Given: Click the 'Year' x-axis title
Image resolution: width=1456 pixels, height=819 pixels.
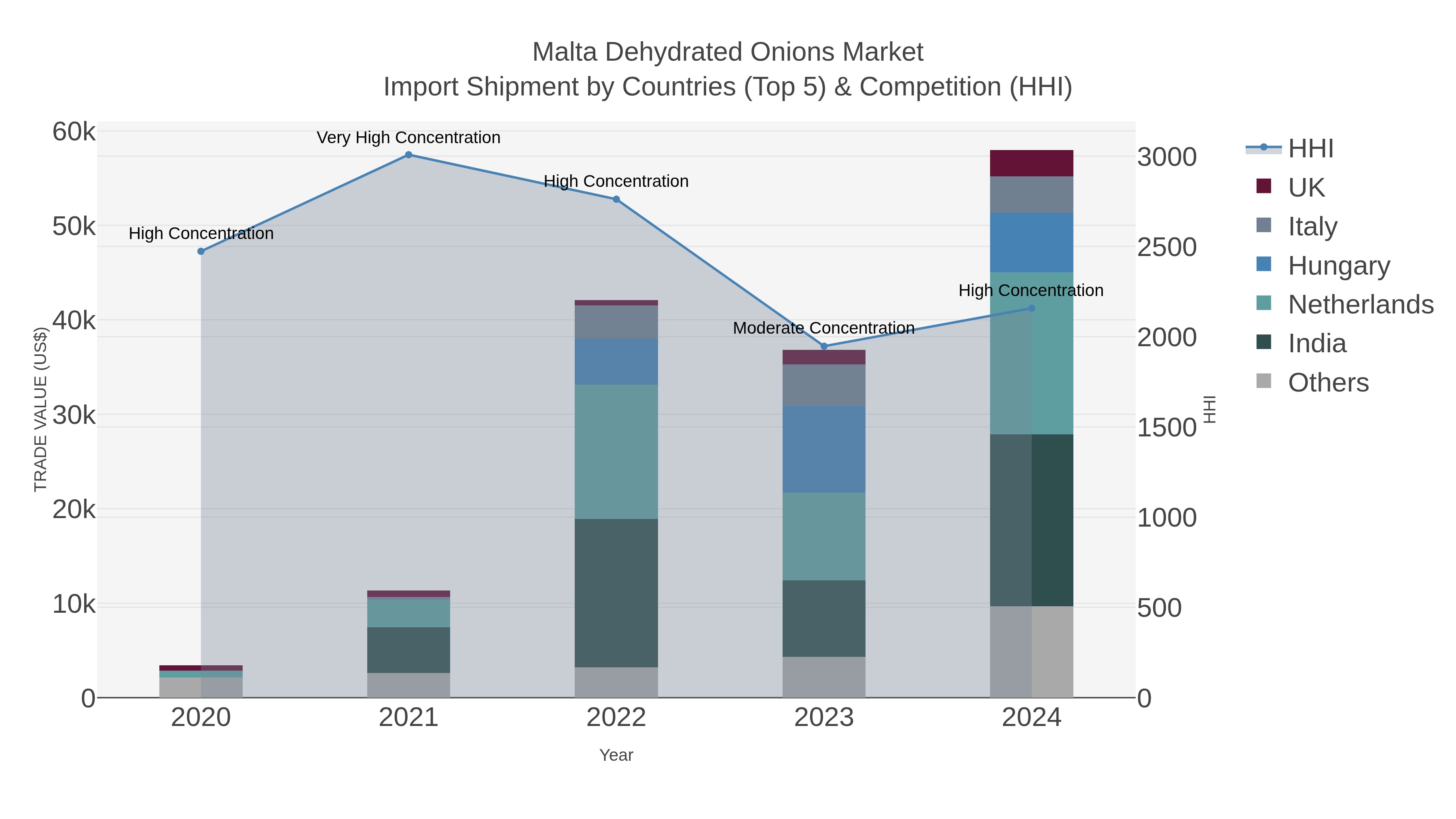Looking at the screenshot, I should (616, 755).
